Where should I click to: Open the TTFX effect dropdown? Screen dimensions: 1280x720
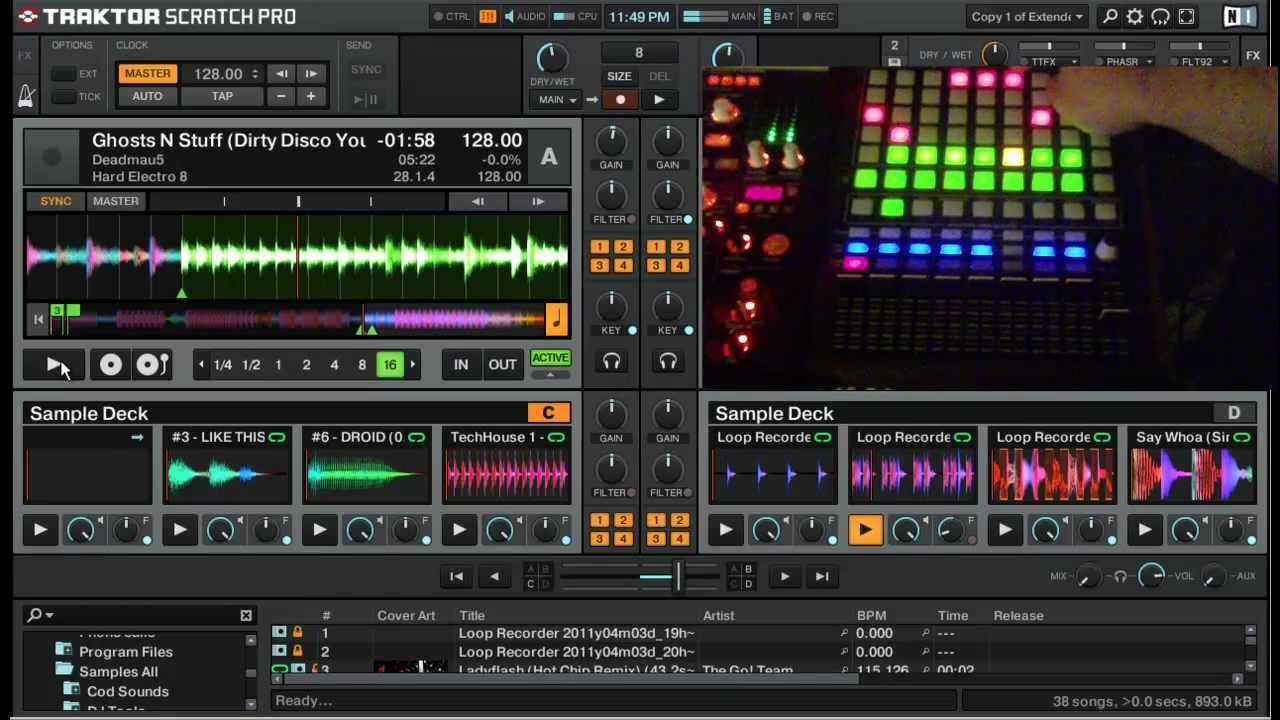1051,62
